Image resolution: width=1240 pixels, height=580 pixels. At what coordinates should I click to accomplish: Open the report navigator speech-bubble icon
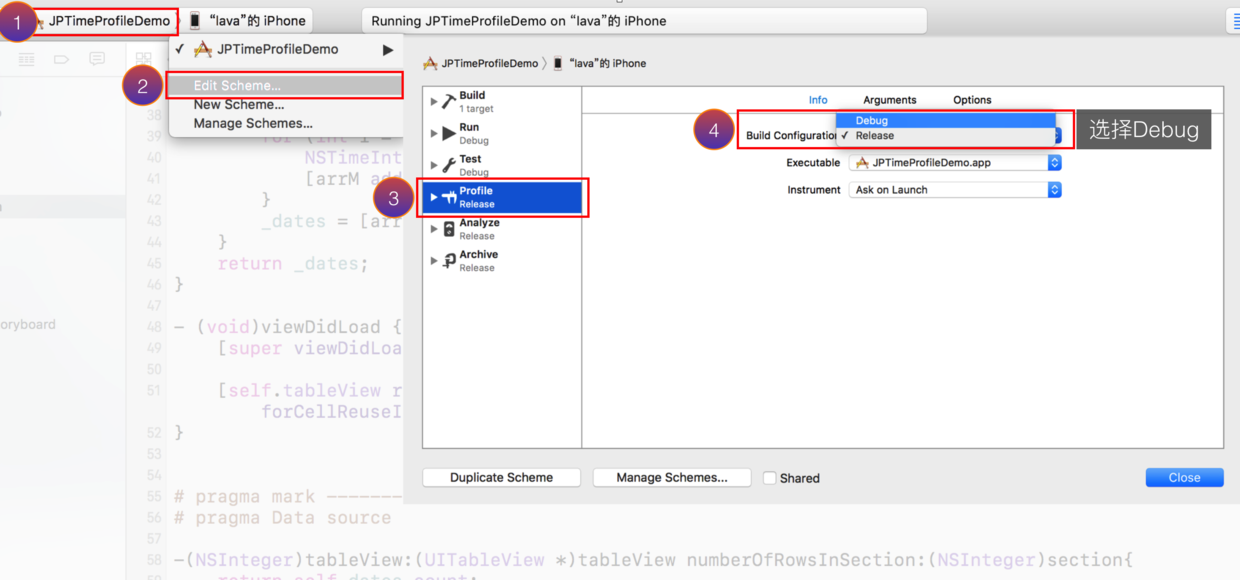click(97, 60)
